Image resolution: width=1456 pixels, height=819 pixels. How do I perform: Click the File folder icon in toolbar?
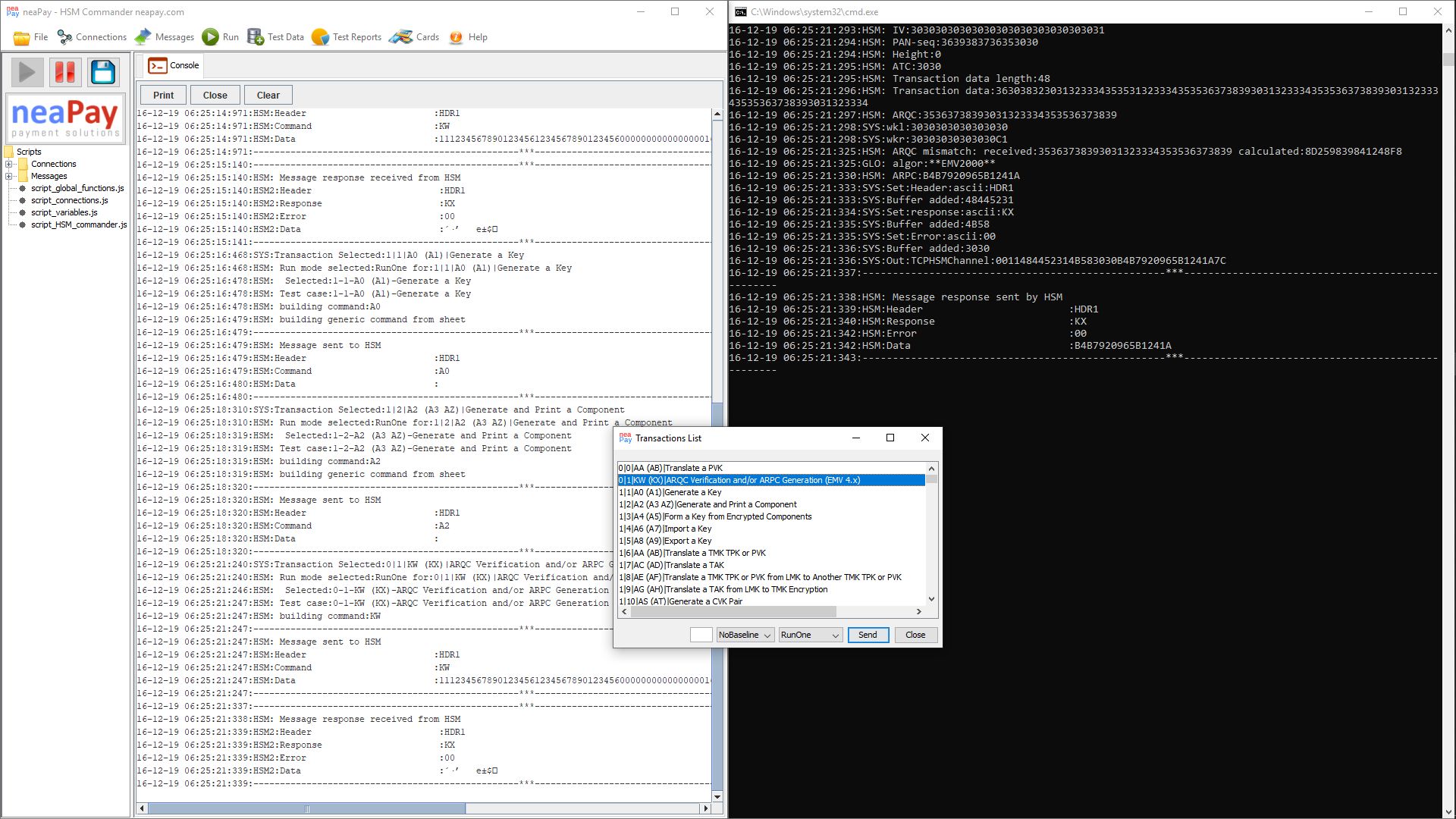21,37
